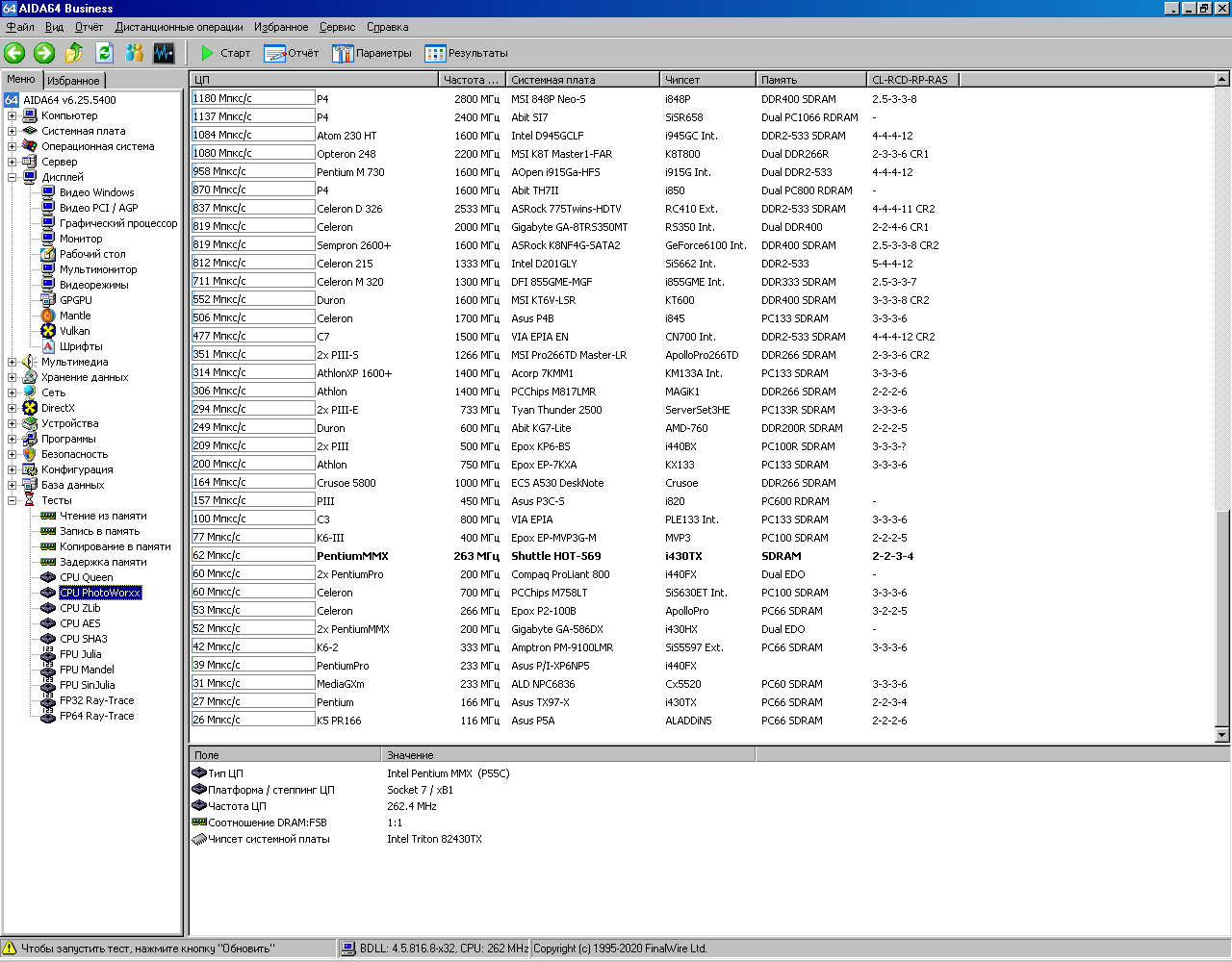Open the Отчёт toolbar button
Screen dimensions: 1232x962
pos(292,53)
